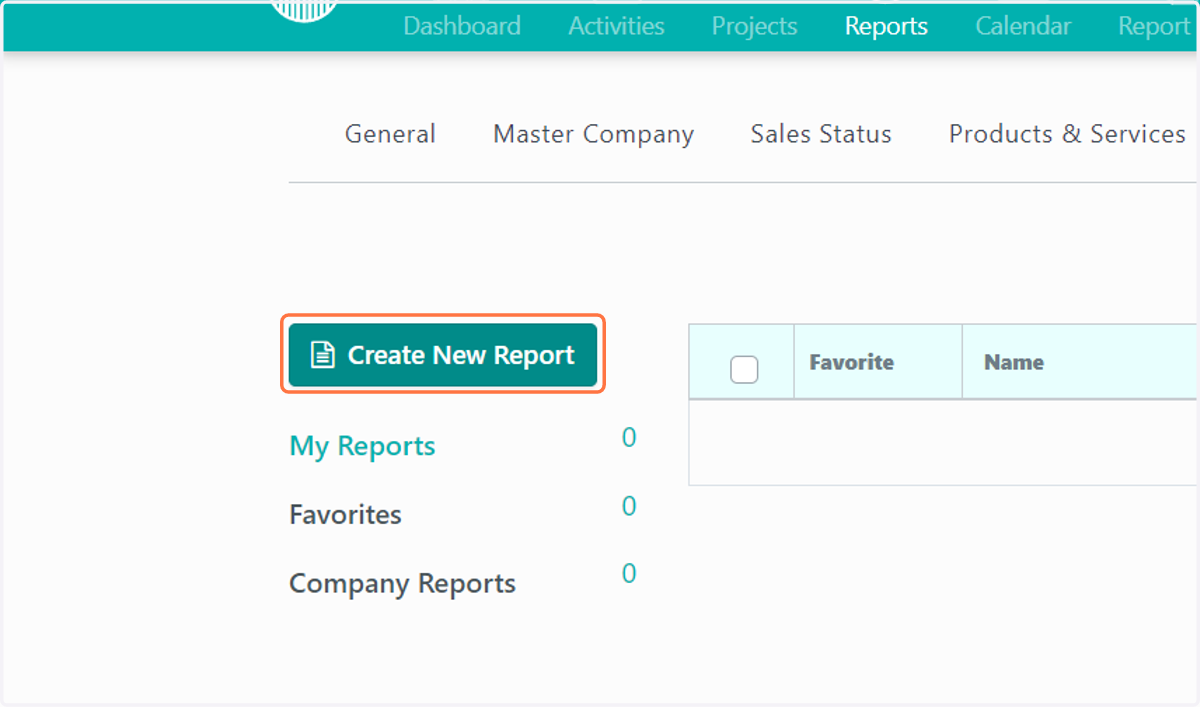The image size is (1200, 707).
Task: Open the Projects navigation item
Action: [754, 26]
